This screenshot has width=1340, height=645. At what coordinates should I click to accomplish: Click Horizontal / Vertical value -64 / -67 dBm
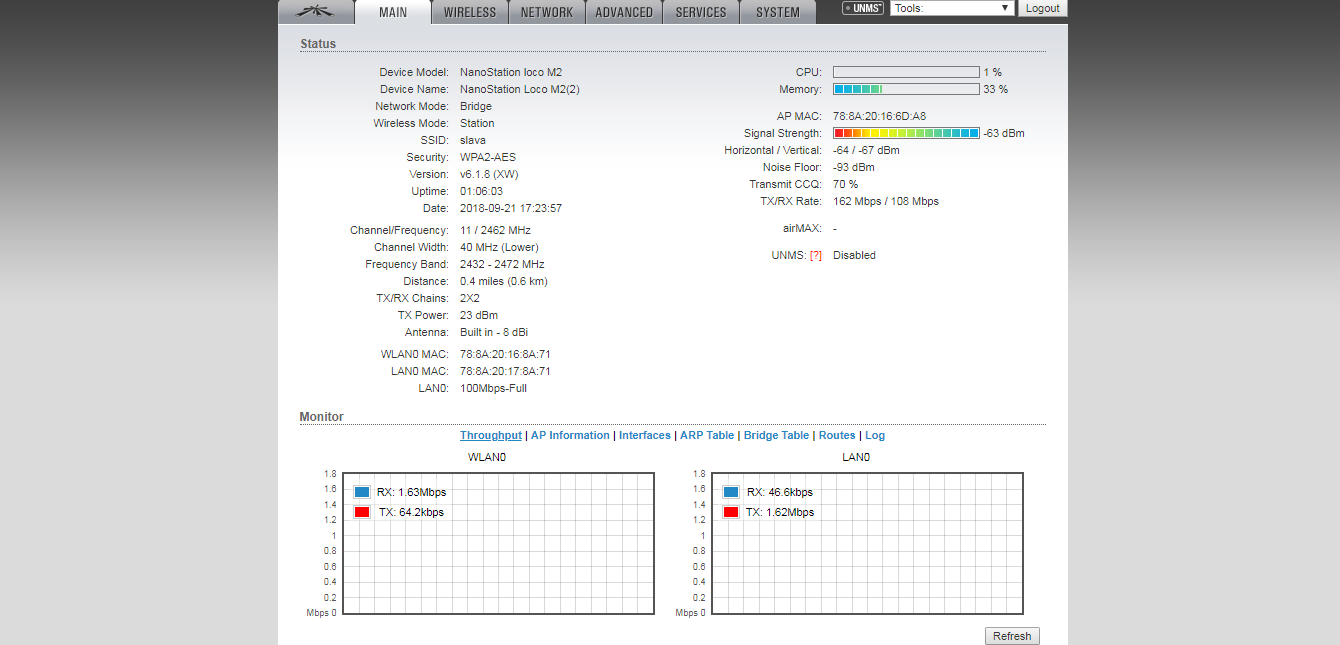tap(866, 150)
